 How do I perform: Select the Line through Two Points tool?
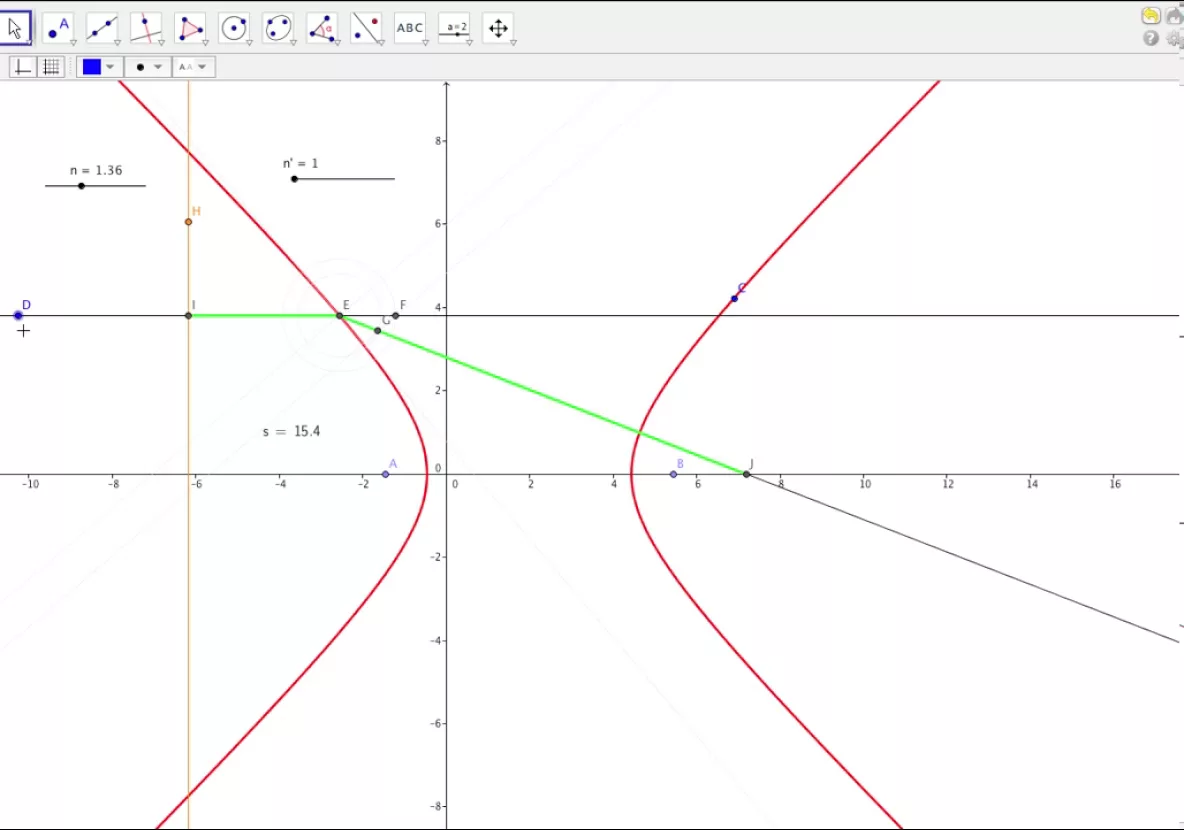(102, 29)
